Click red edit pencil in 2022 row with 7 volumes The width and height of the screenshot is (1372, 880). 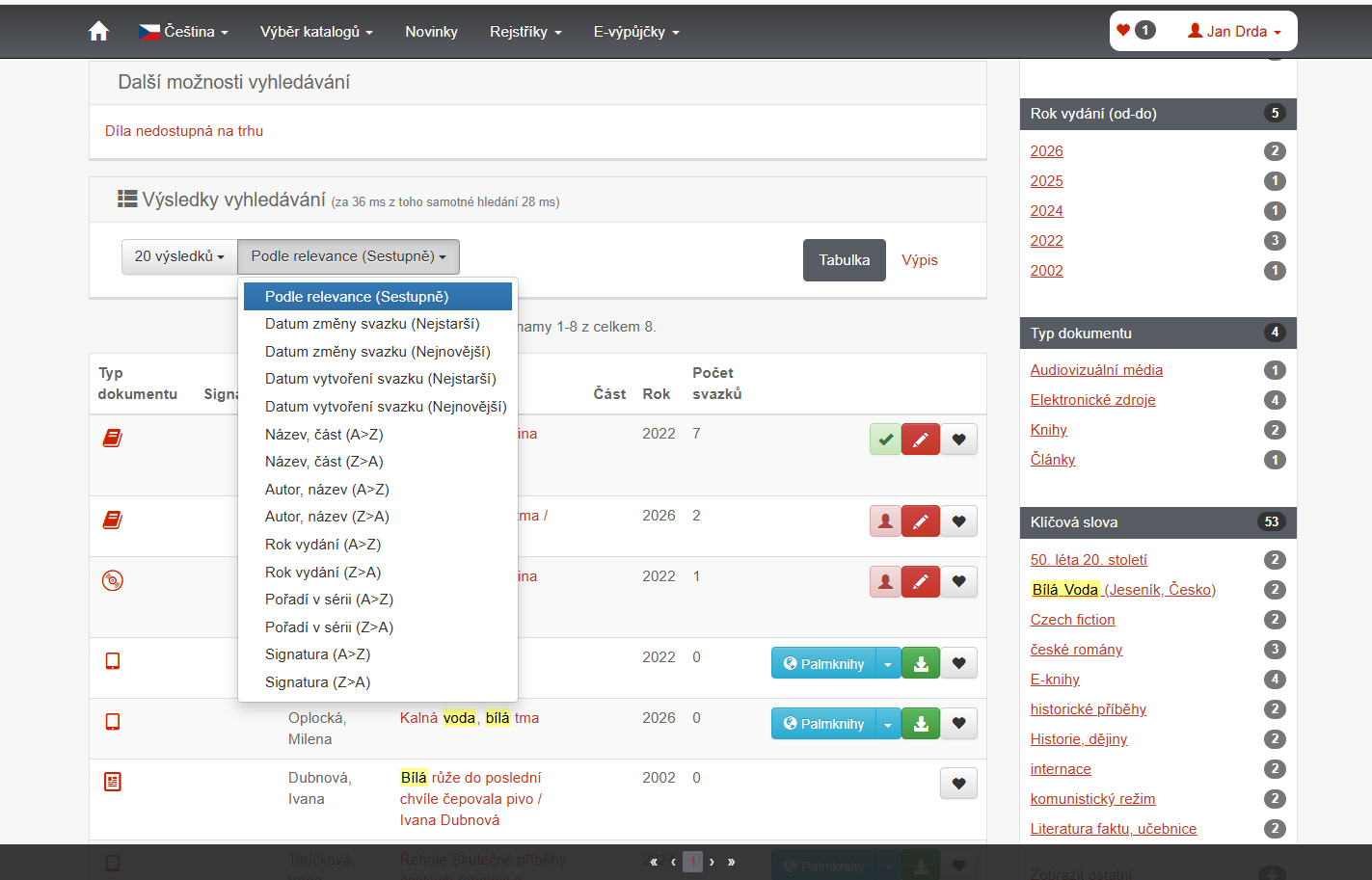(921, 440)
